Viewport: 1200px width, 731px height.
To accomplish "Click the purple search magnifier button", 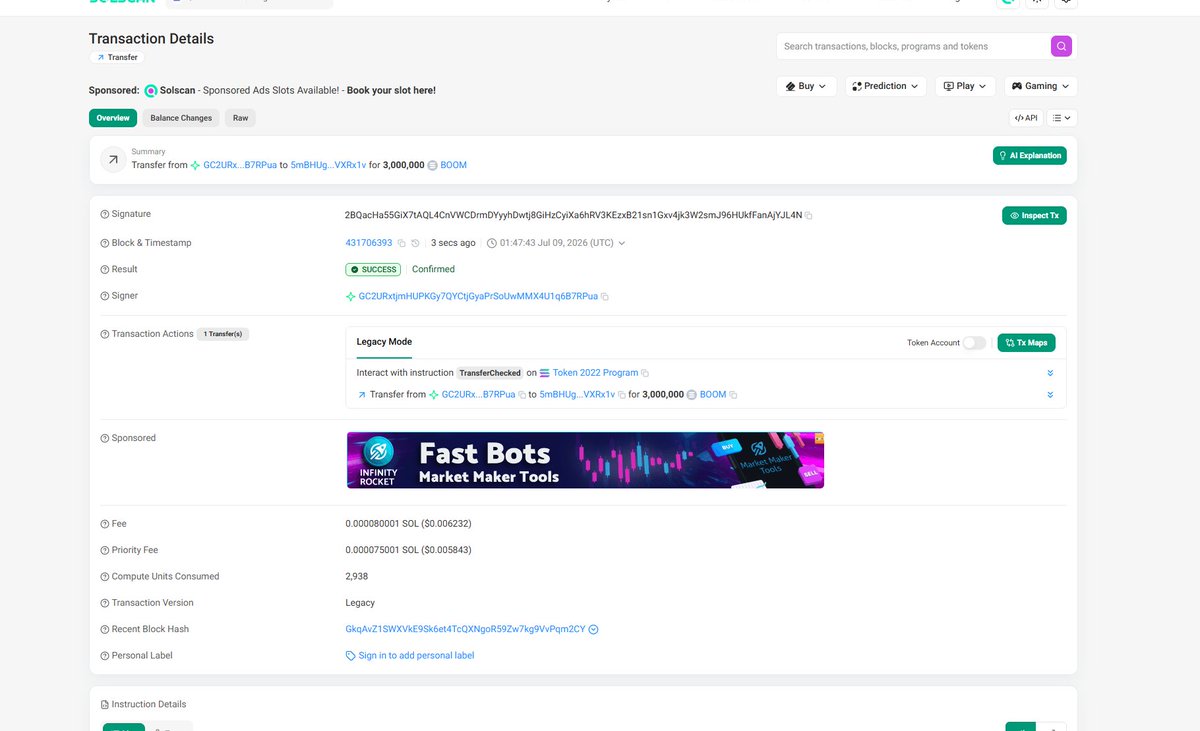I will tap(1061, 46).
